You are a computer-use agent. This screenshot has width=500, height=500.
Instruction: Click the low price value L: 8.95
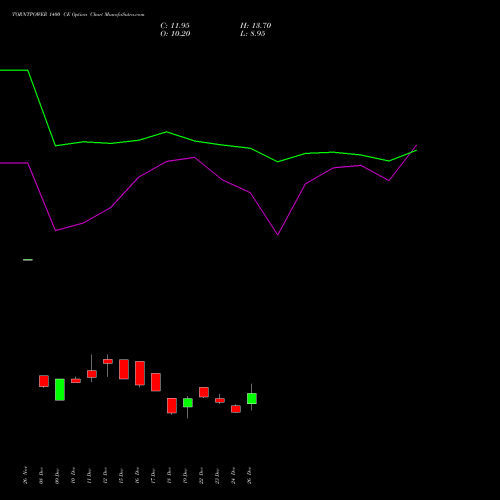pyautogui.click(x=253, y=34)
